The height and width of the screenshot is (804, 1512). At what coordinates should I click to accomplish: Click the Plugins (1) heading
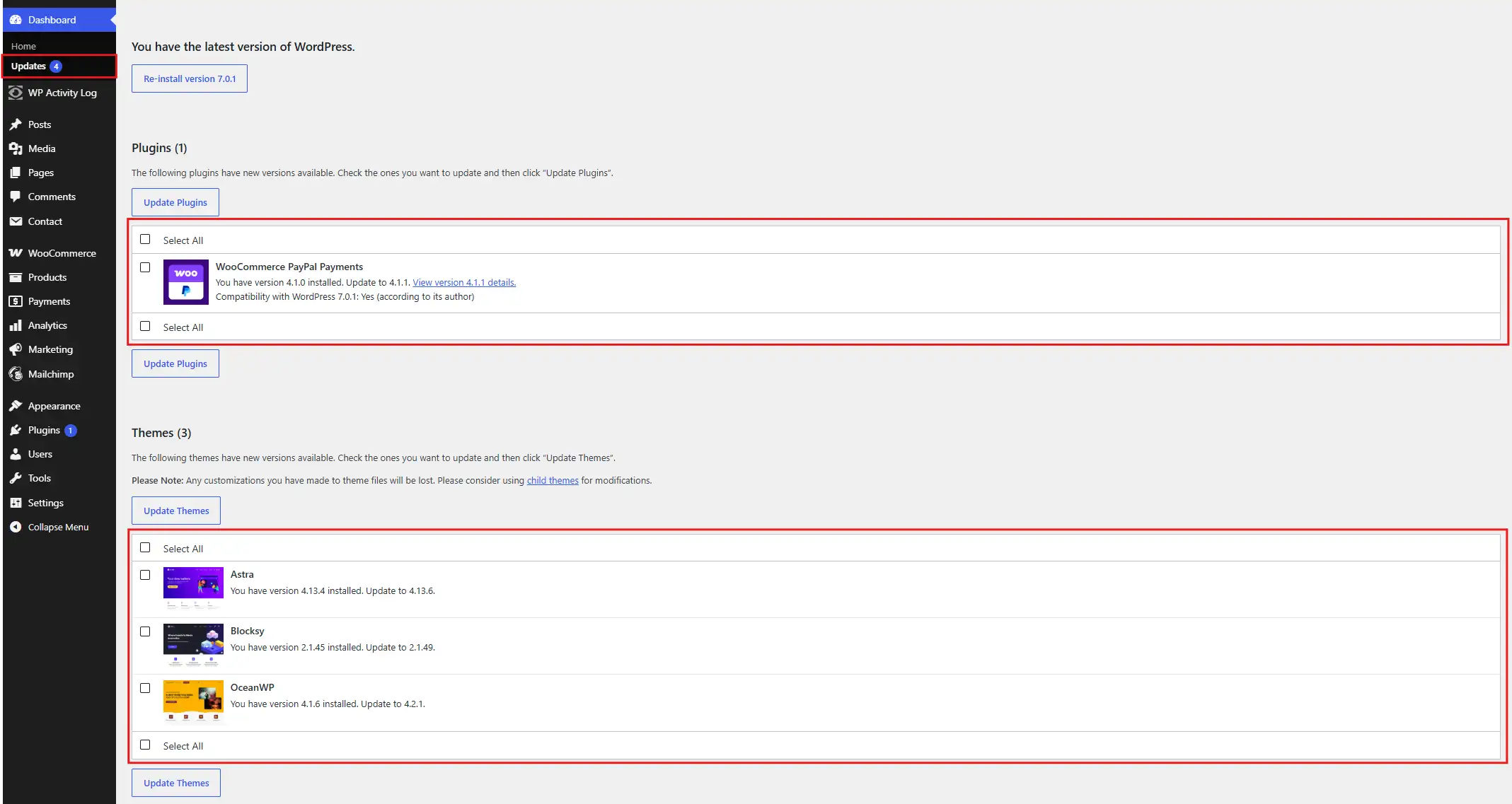159,148
